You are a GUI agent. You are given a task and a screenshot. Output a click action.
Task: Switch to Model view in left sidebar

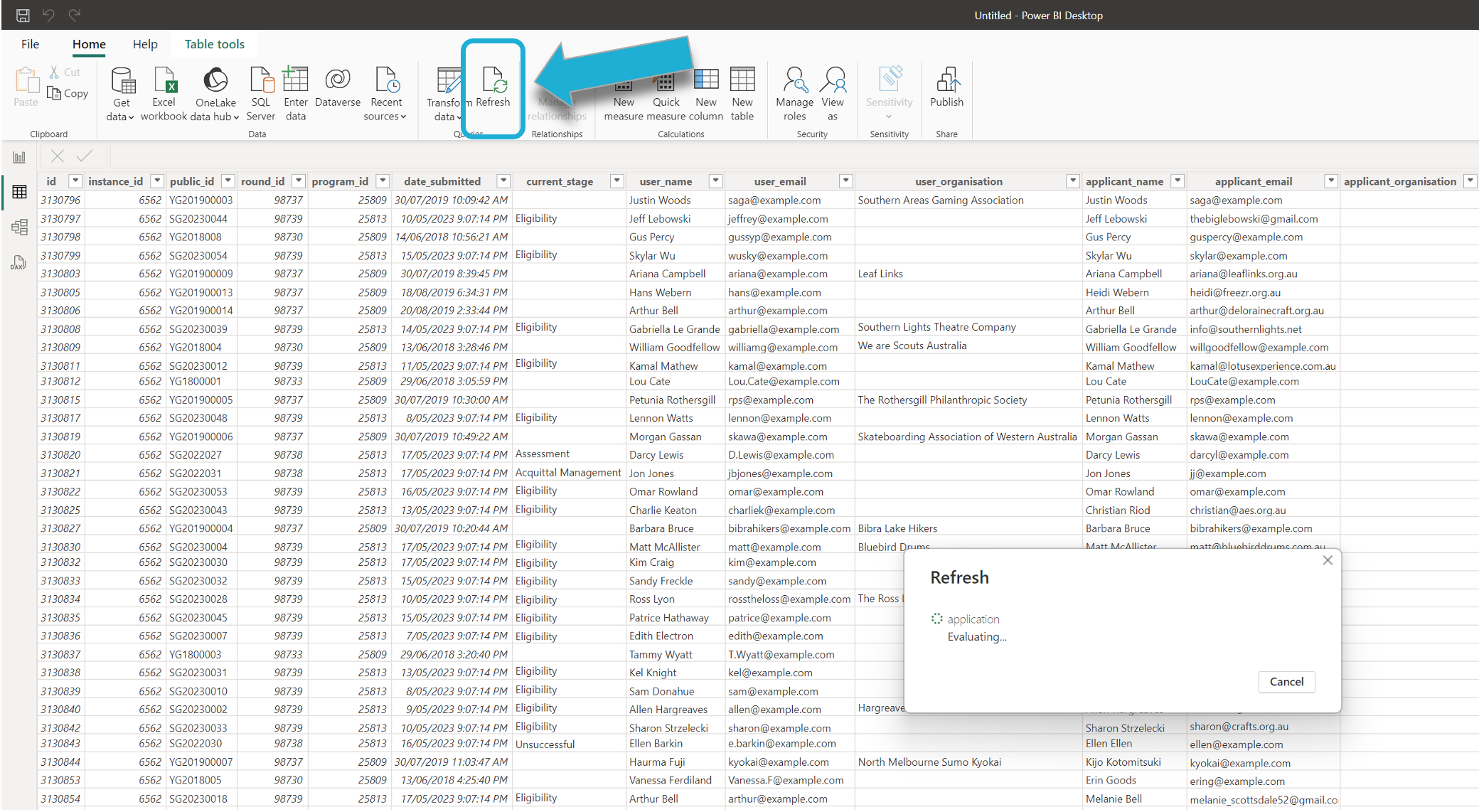click(x=19, y=228)
